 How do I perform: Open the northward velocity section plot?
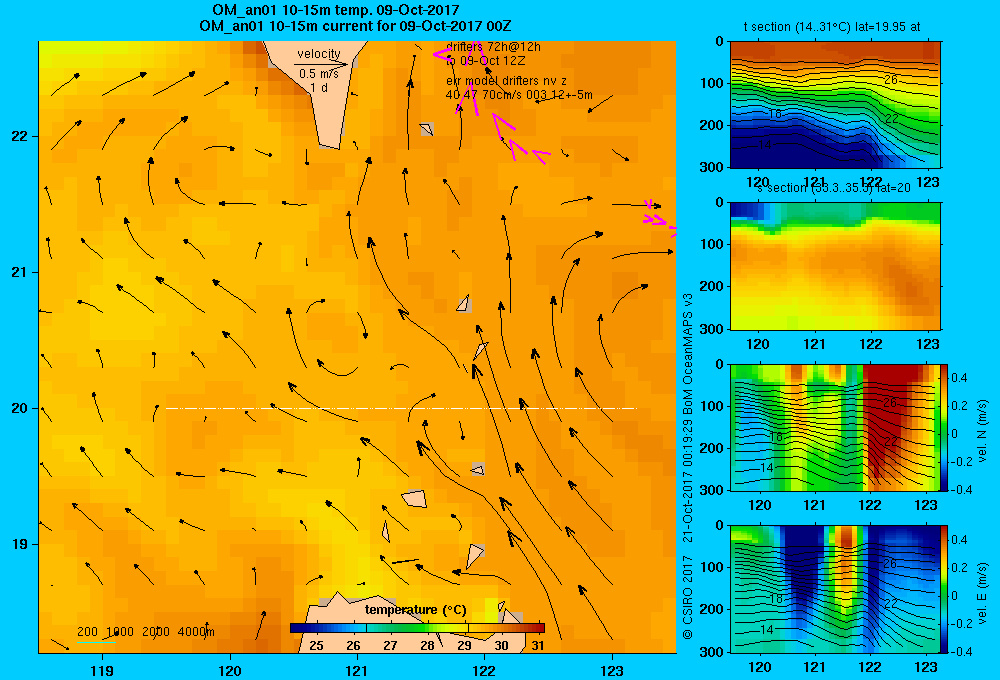(835, 427)
